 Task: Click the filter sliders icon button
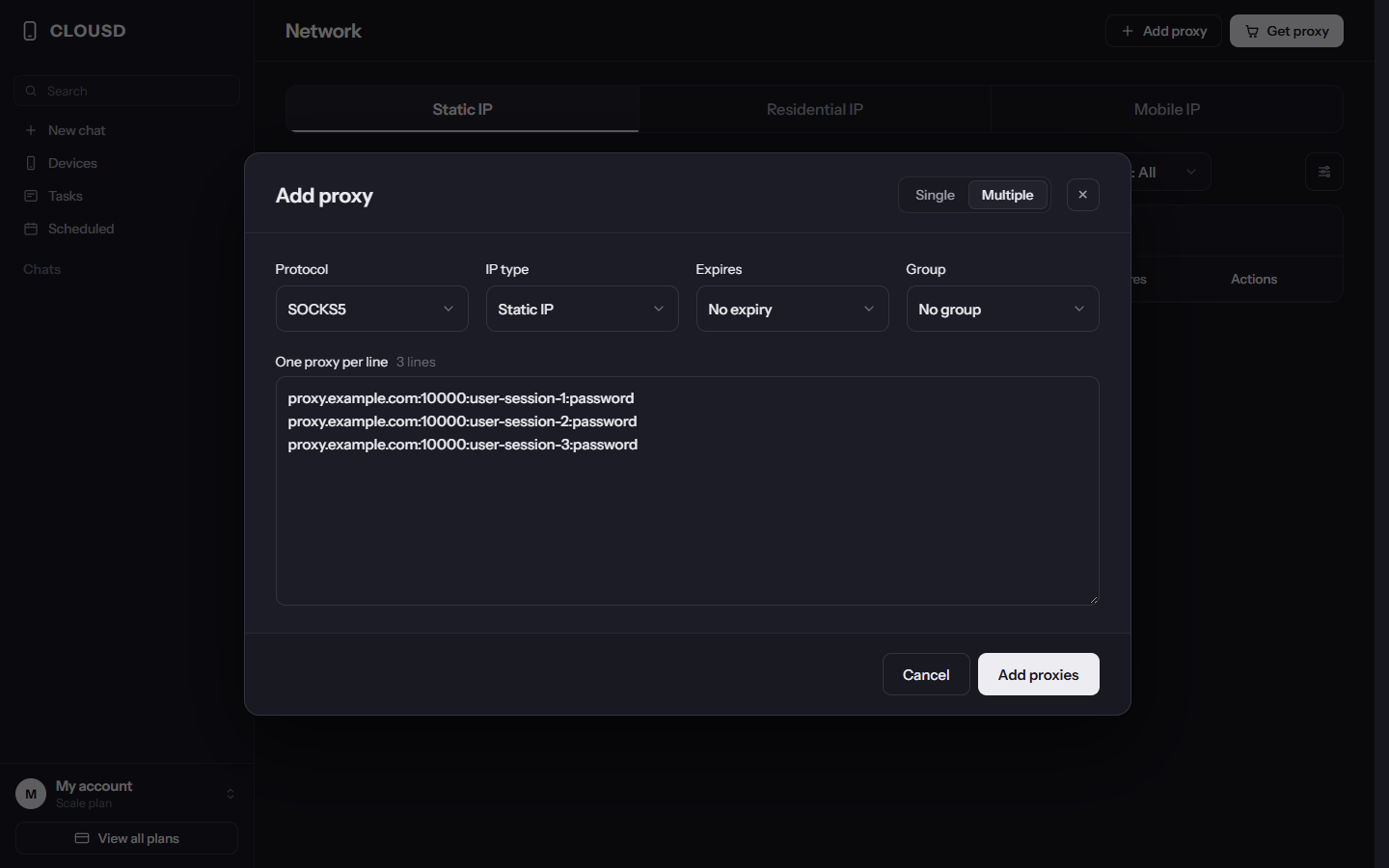[1324, 172]
